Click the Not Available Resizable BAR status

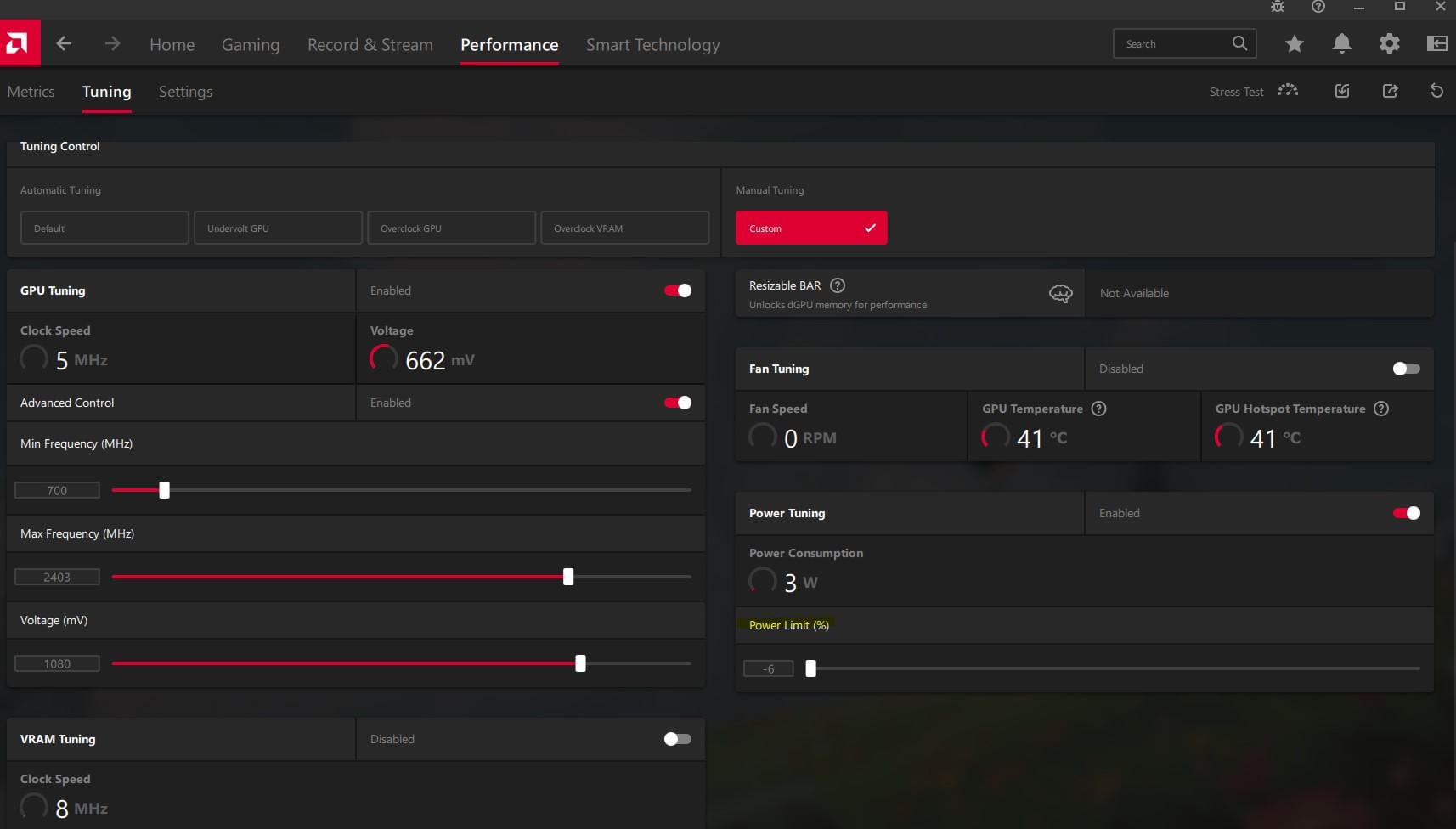tap(1135, 293)
